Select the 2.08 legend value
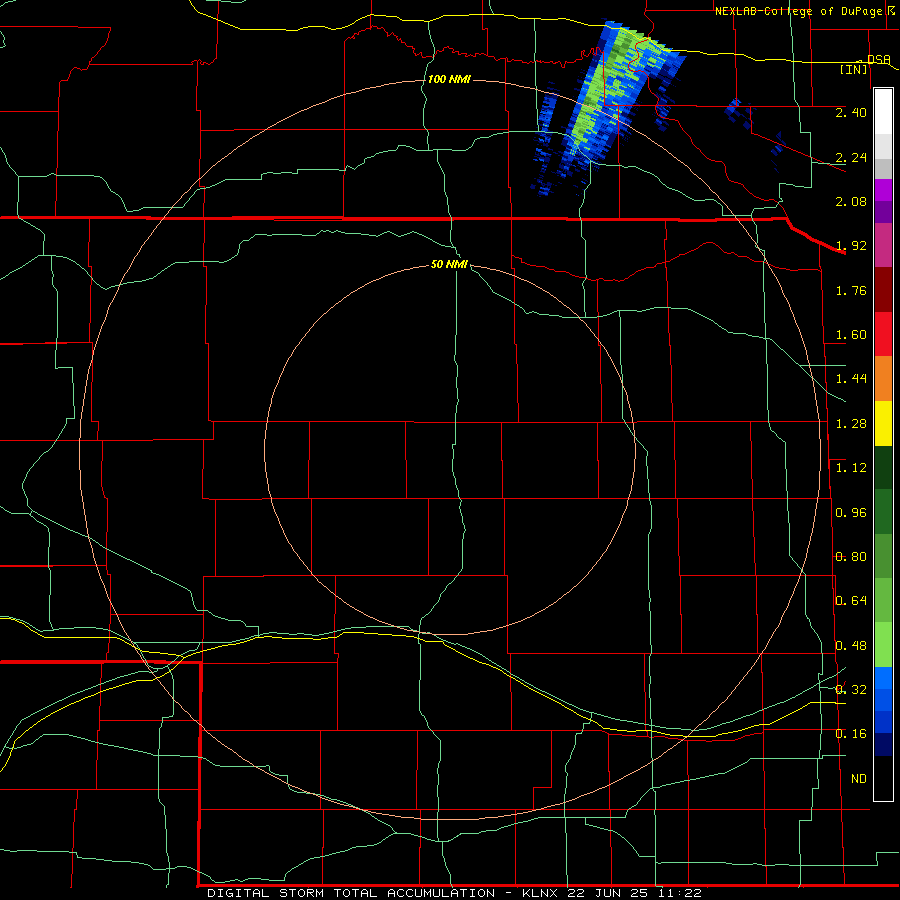900x900 pixels. click(851, 201)
